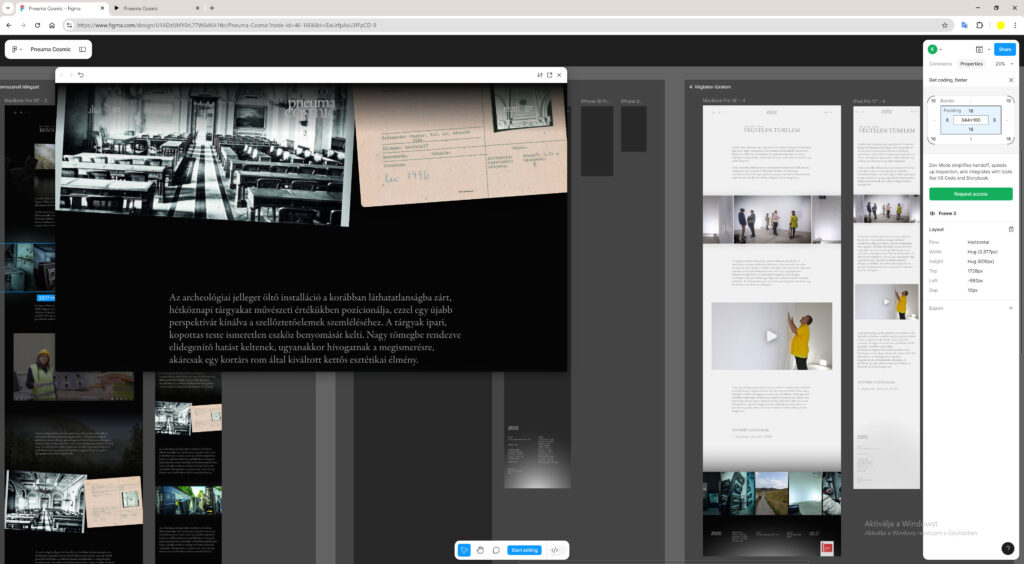Click the blue Share button
The width and height of the screenshot is (1024, 564).
(x=1004, y=49)
